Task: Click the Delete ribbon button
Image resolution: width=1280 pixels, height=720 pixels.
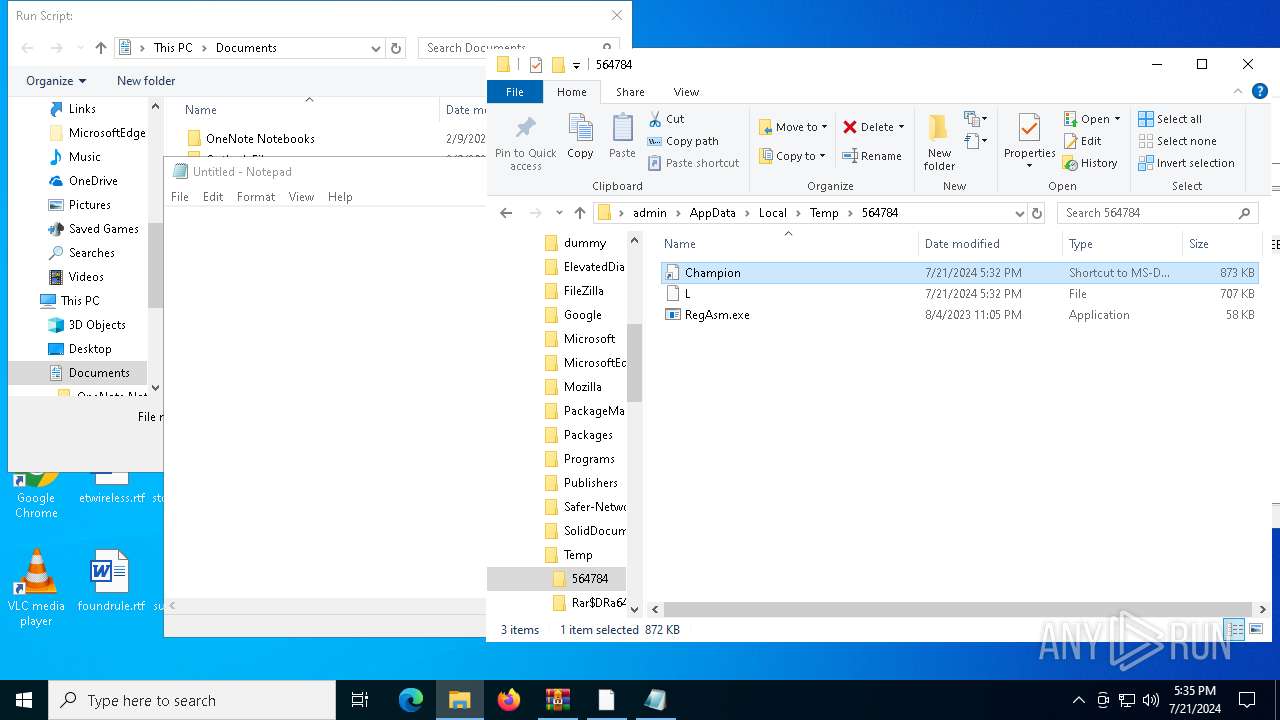Action: point(873,127)
